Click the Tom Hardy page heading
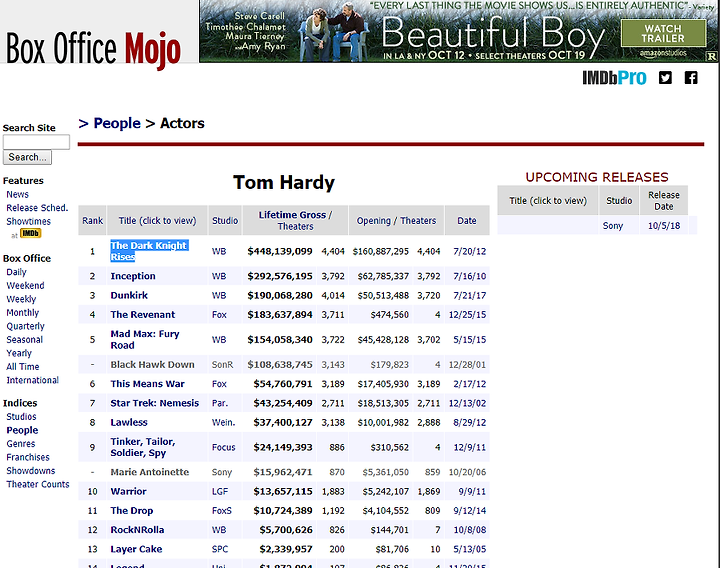The width and height of the screenshot is (720, 568). (x=284, y=182)
